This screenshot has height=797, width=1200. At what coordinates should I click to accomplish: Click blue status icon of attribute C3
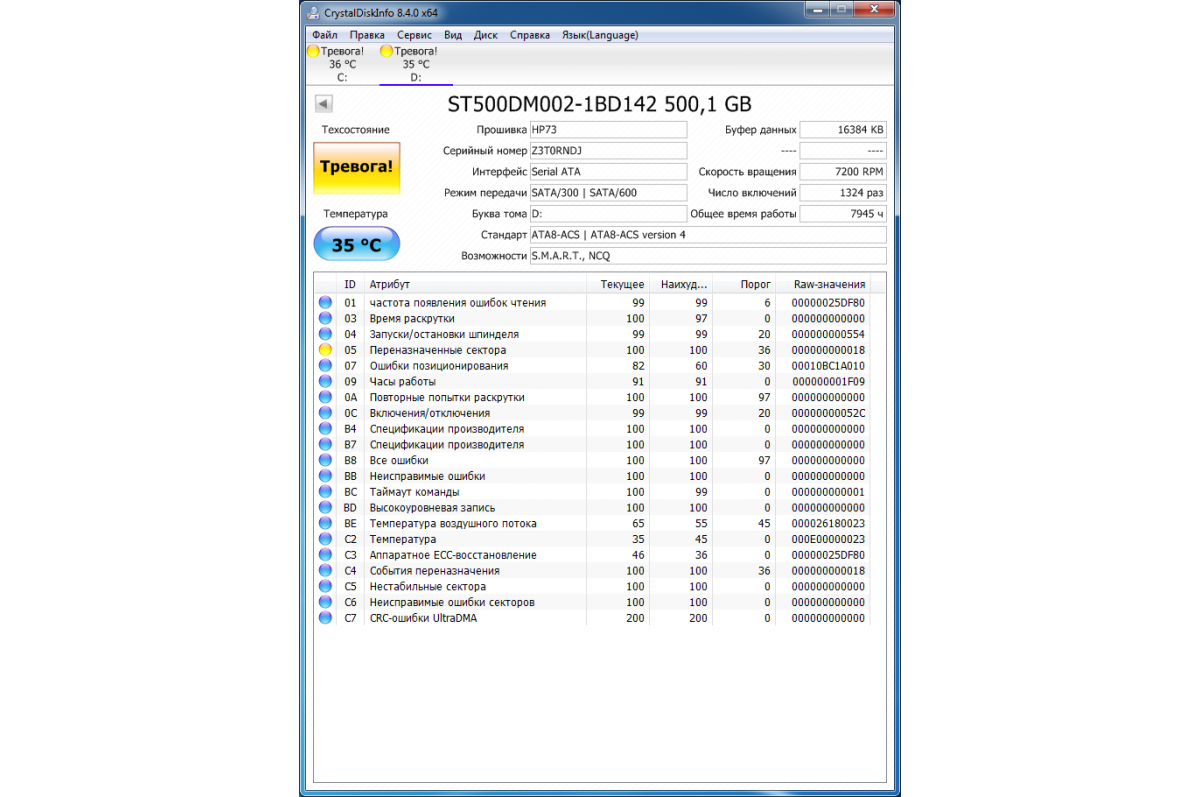pos(325,555)
